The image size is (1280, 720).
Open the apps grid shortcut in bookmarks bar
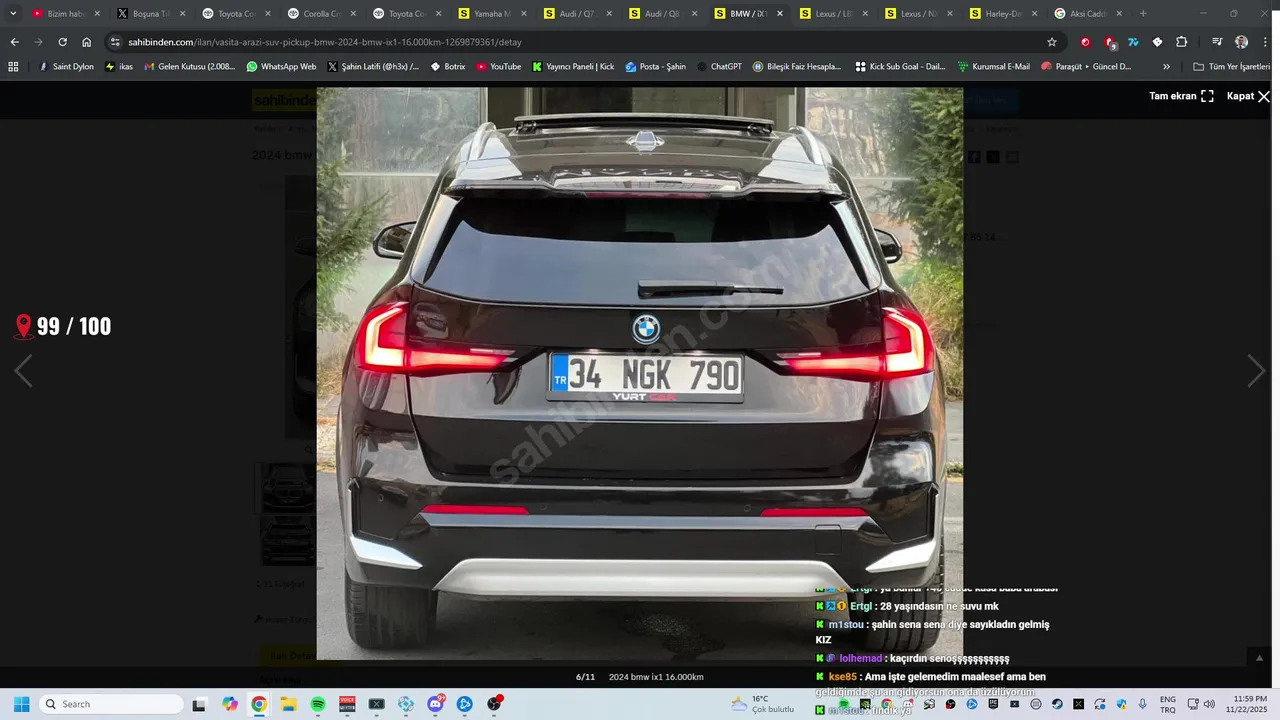[13, 67]
